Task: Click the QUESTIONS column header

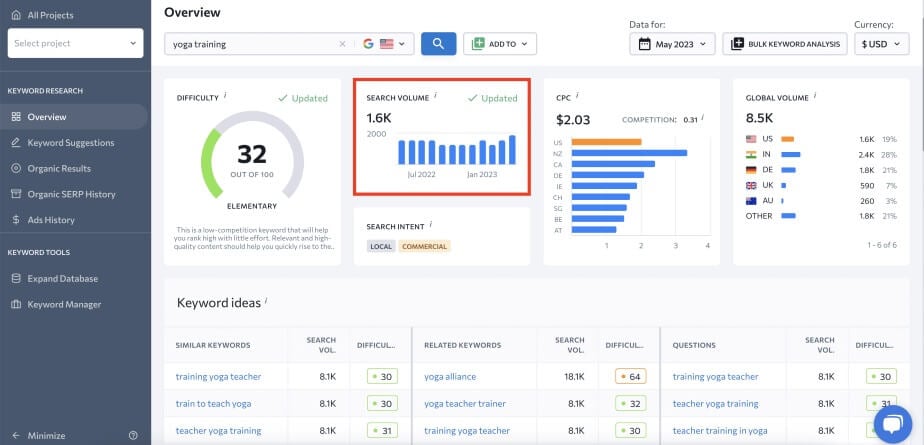Action: 694,345
